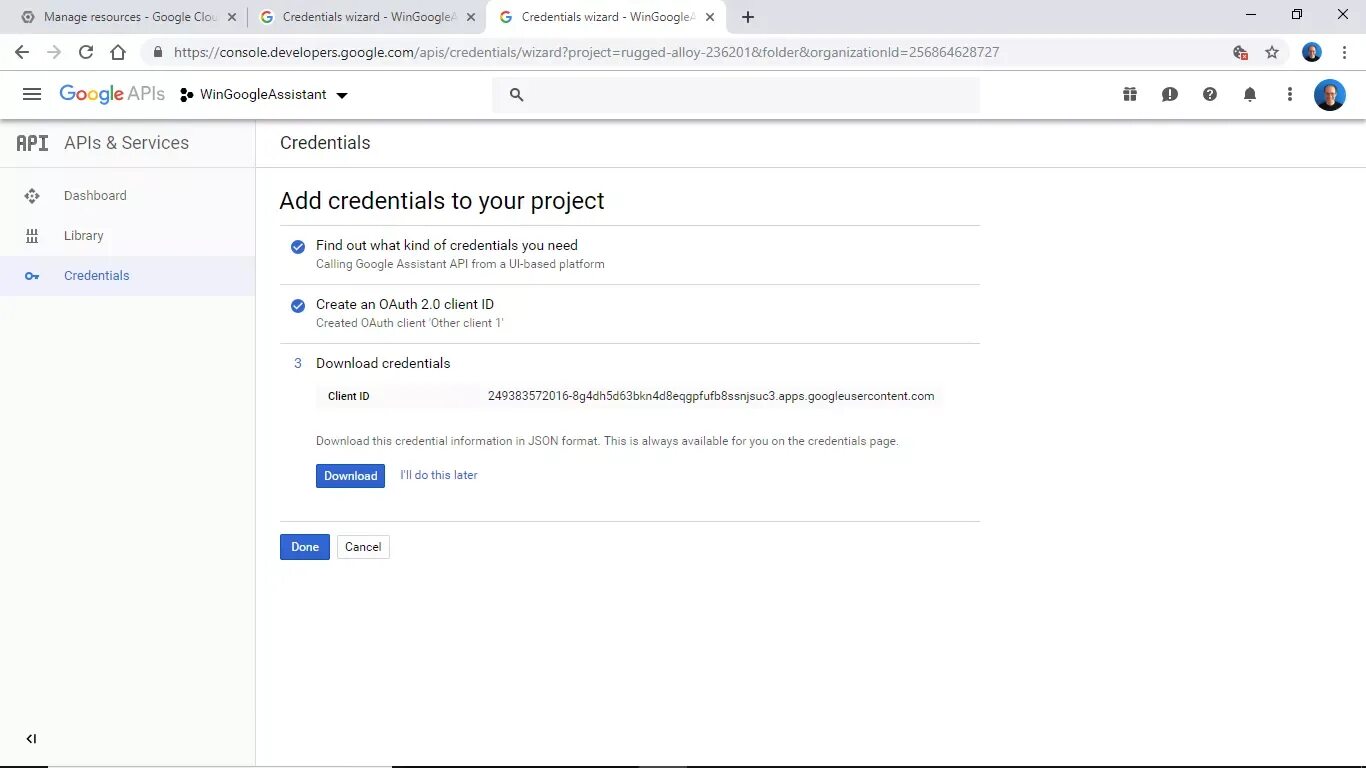Click the APIs & Services heading
Screen dimensions: 1366x768
(126, 143)
